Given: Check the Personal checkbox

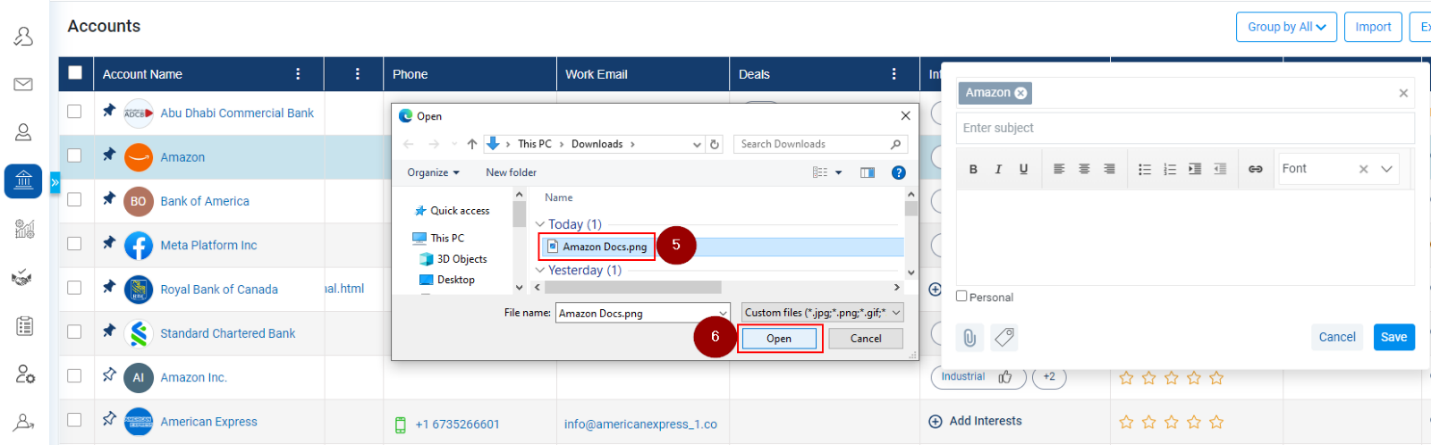Looking at the screenshot, I should point(962,296).
